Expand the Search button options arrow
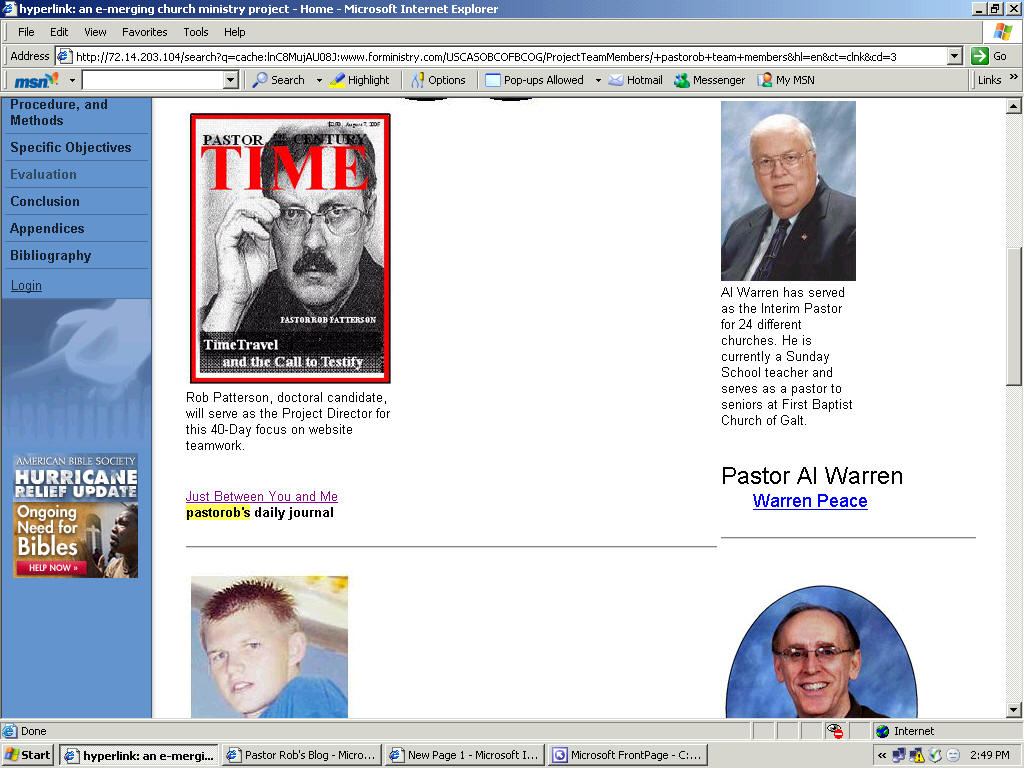Viewport: 1024px width, 768px height. [319, 80]
